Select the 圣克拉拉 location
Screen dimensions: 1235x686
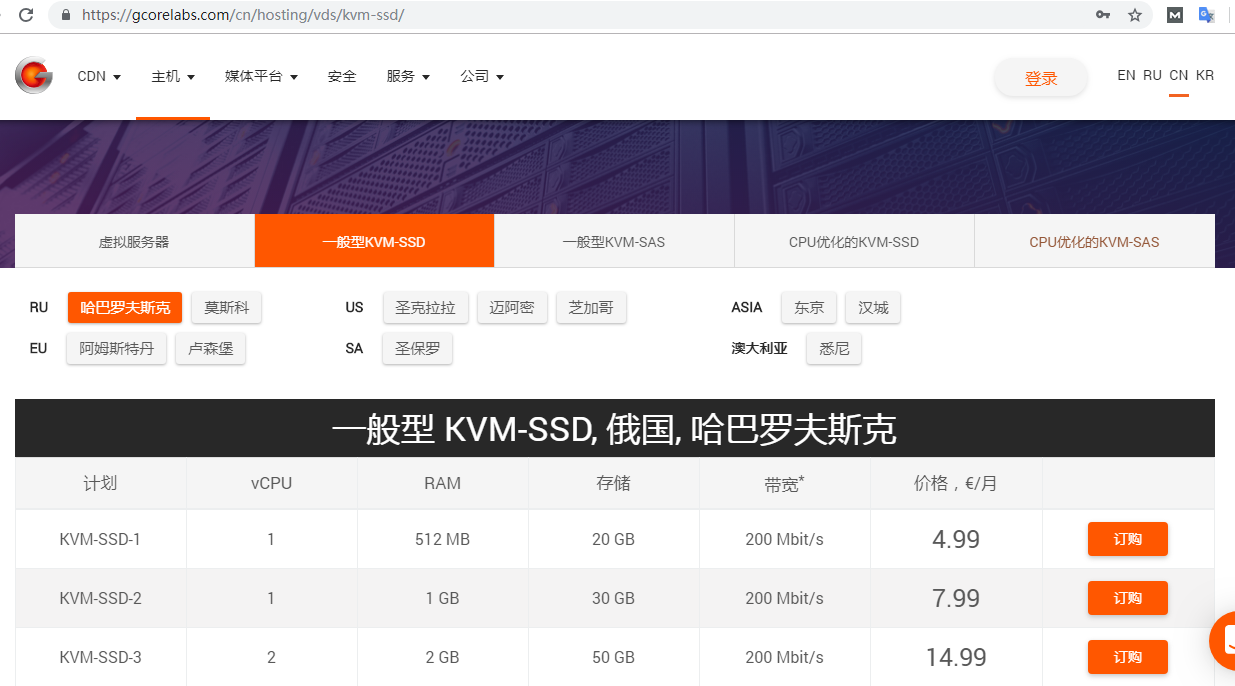point(425,307)
